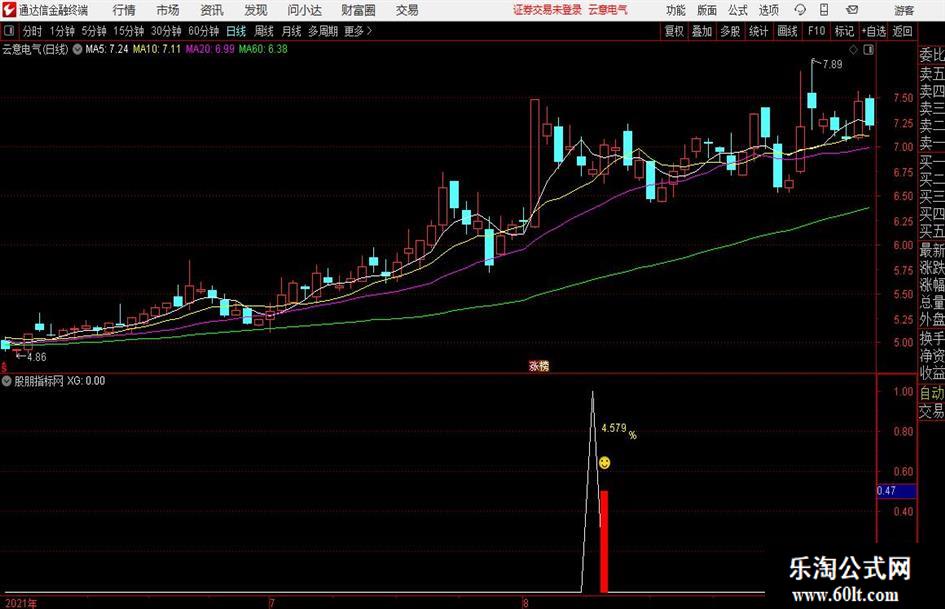The image size is (945, 609).
Task: Click the mobile phone icon
Action: pyautogui.click(x=824, y=10)
